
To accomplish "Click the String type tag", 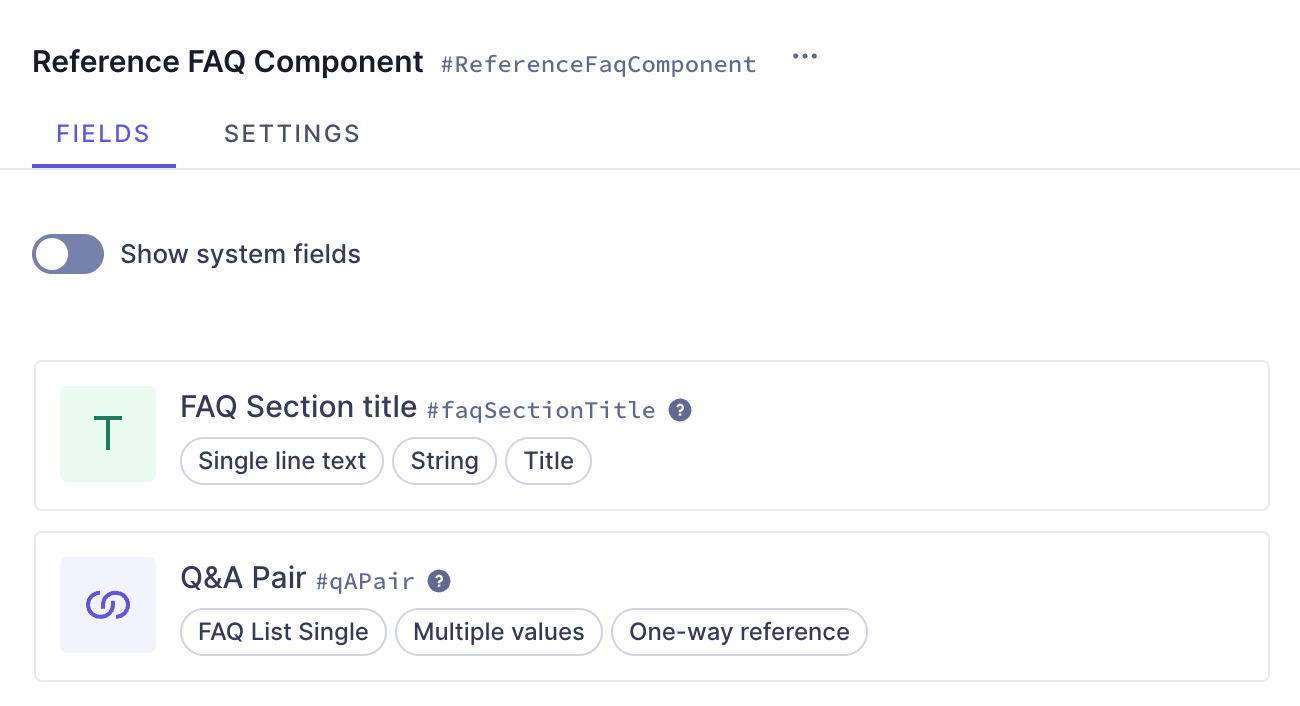I will (x=444, y=461).
